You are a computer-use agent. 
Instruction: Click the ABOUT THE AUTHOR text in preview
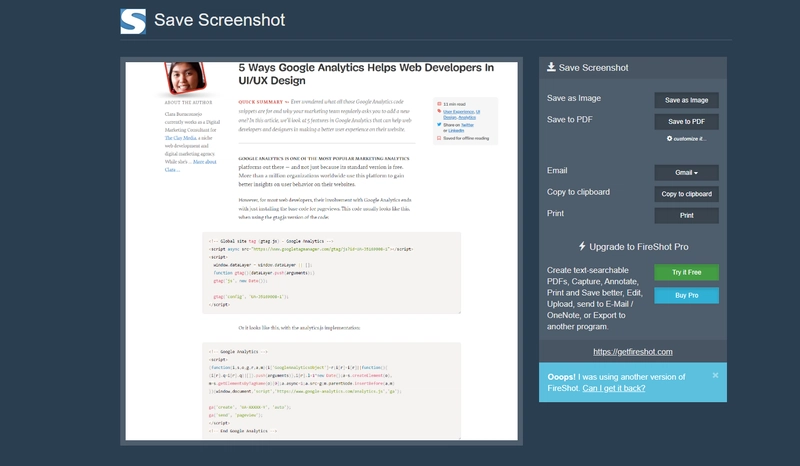point(188,103)
